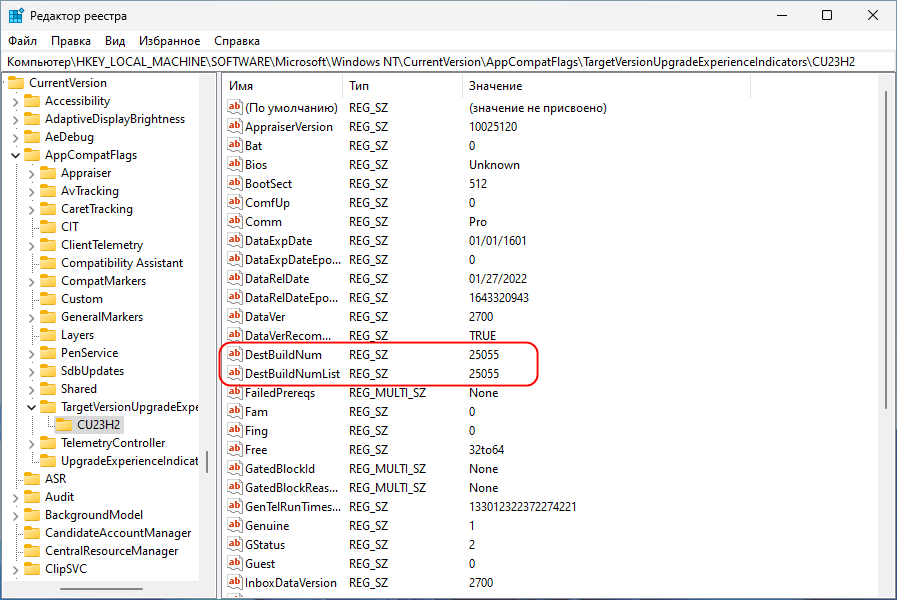Sort values by the Имя column header
Screen dimensions: 897x600
tap(283, 86)
